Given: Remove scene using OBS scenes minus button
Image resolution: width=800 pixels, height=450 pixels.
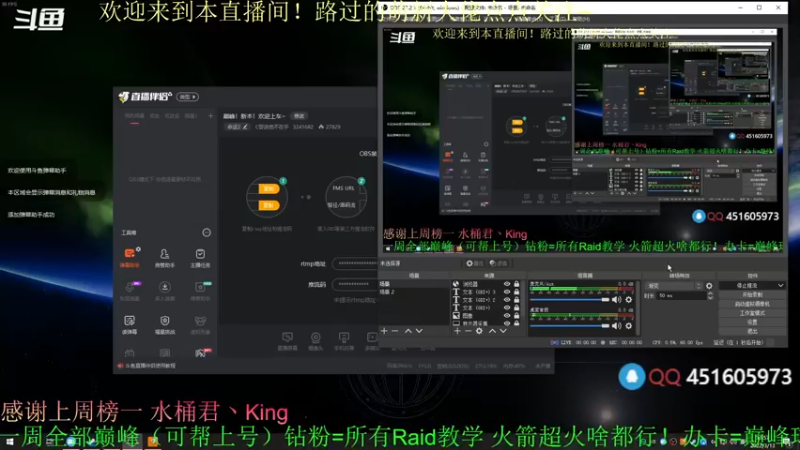Looking at the screenshot, I should click(x=395, y=331).
